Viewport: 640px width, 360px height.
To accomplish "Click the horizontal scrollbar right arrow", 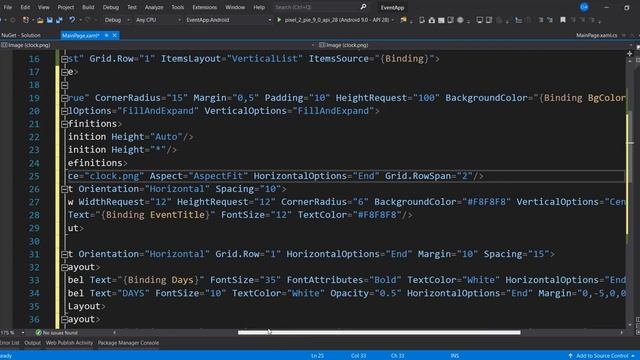I will pyautogui.click(x=622, y=333).
